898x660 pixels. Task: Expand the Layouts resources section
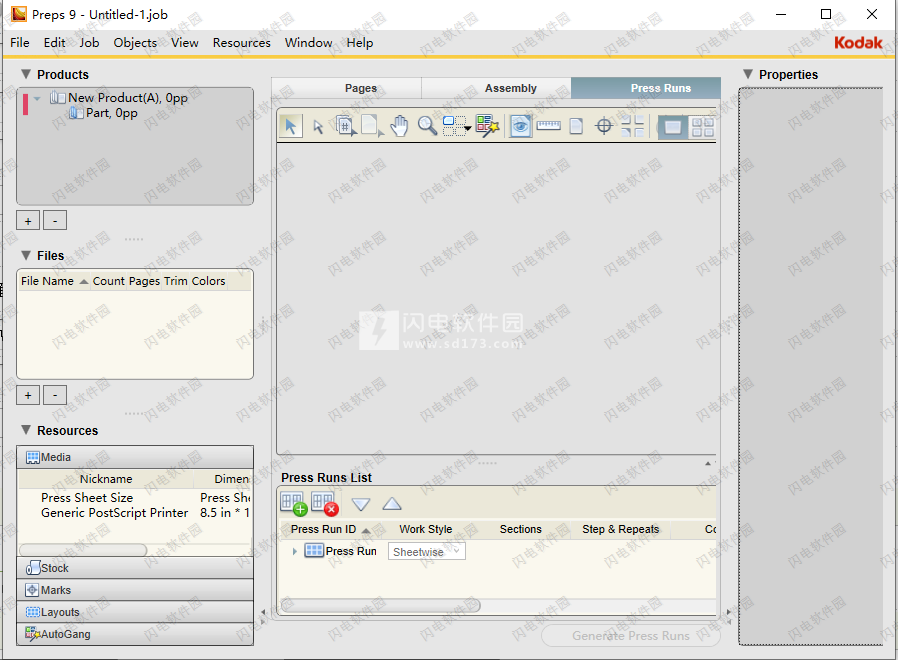[x=135, y=612]
